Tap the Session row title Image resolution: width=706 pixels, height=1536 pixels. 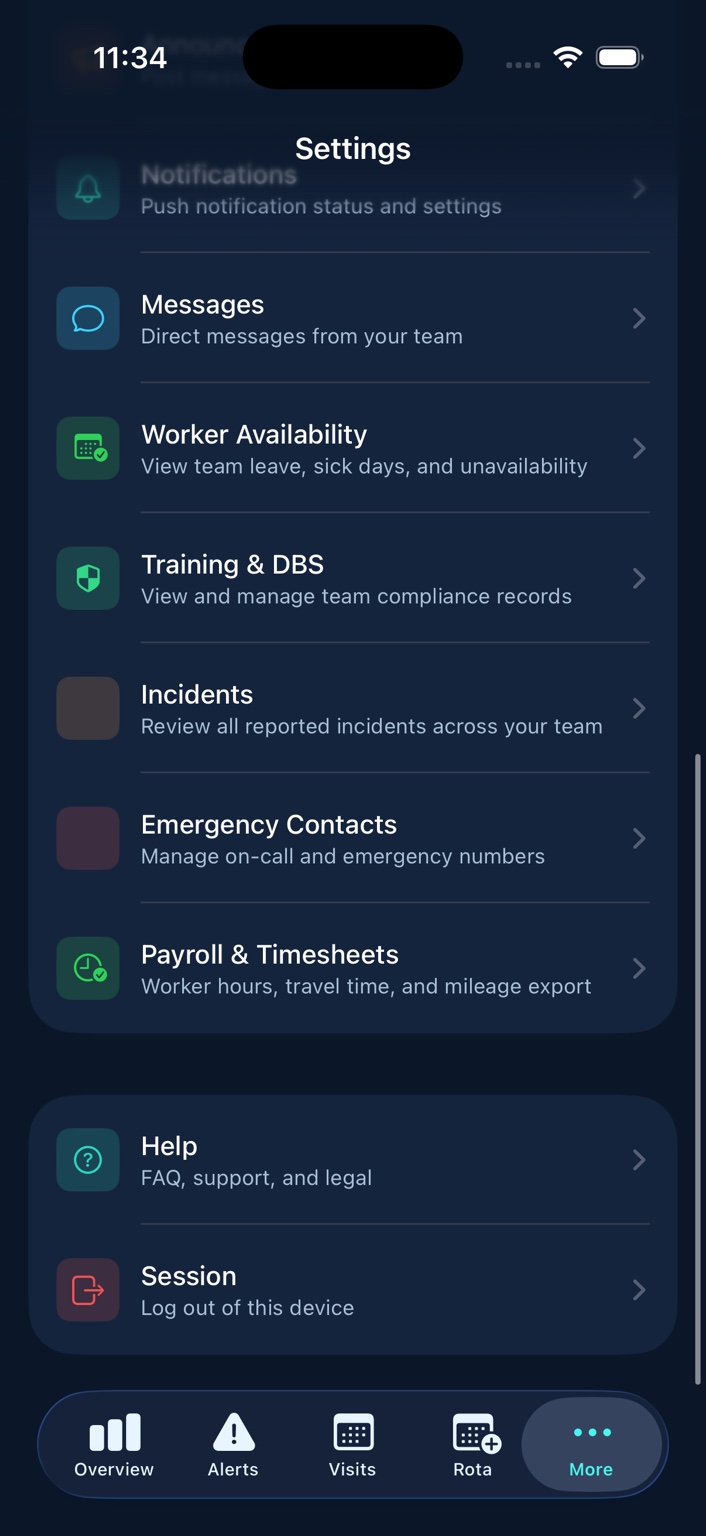(x=189, y=1276)
